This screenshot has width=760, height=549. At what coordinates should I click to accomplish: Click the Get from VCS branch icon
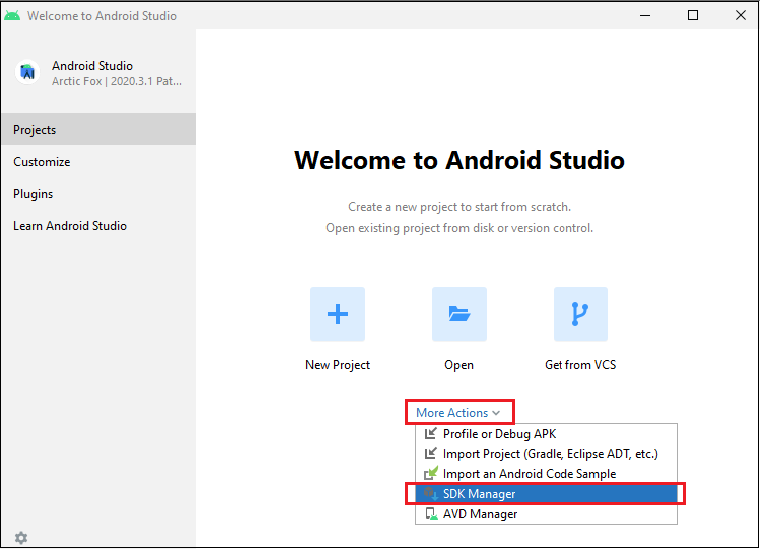click(x=581, y=314)
